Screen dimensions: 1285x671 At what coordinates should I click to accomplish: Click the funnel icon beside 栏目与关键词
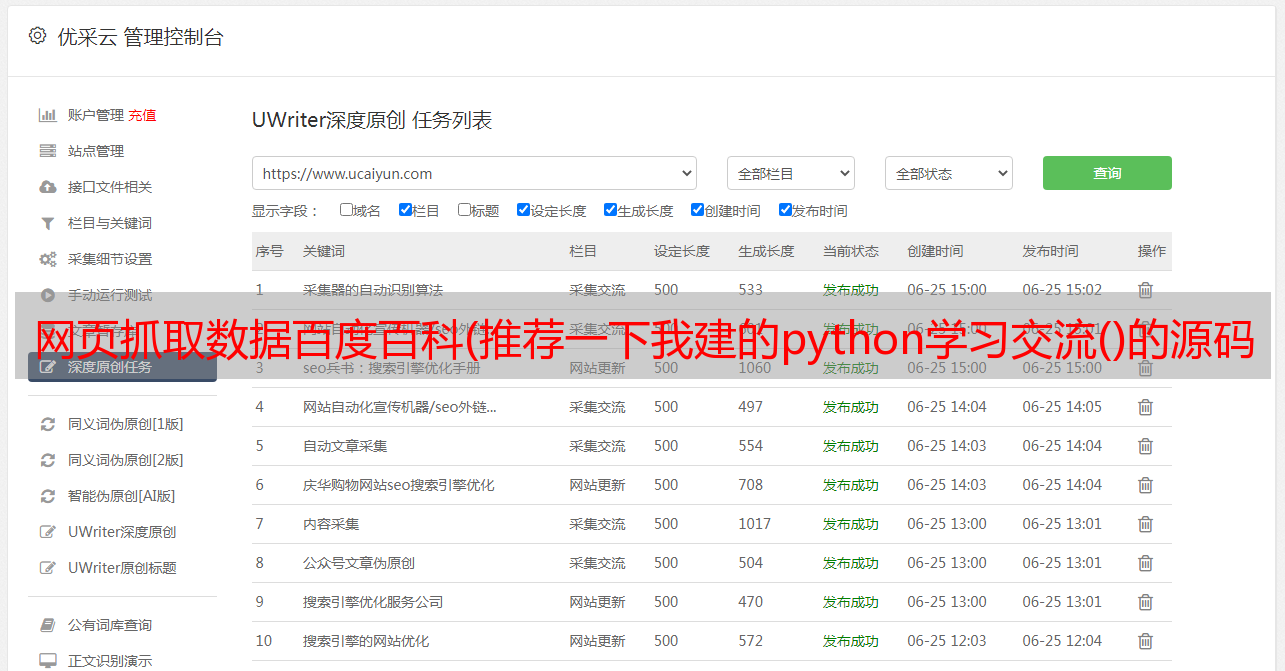point(47,223)
